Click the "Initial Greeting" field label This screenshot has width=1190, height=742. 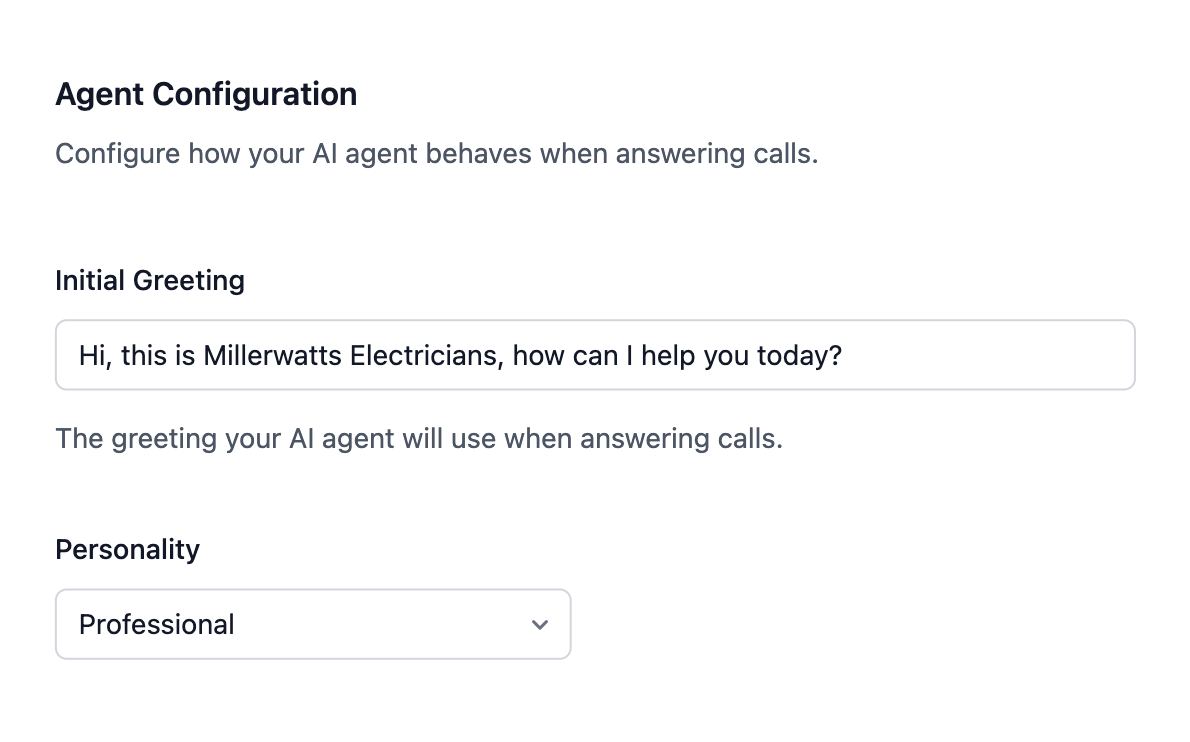click(x=150, y=280)
